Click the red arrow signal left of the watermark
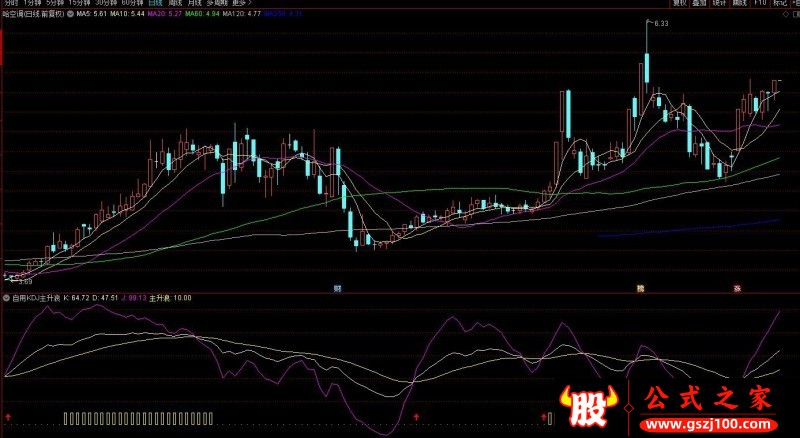The image size is (800, 438). 544,418
